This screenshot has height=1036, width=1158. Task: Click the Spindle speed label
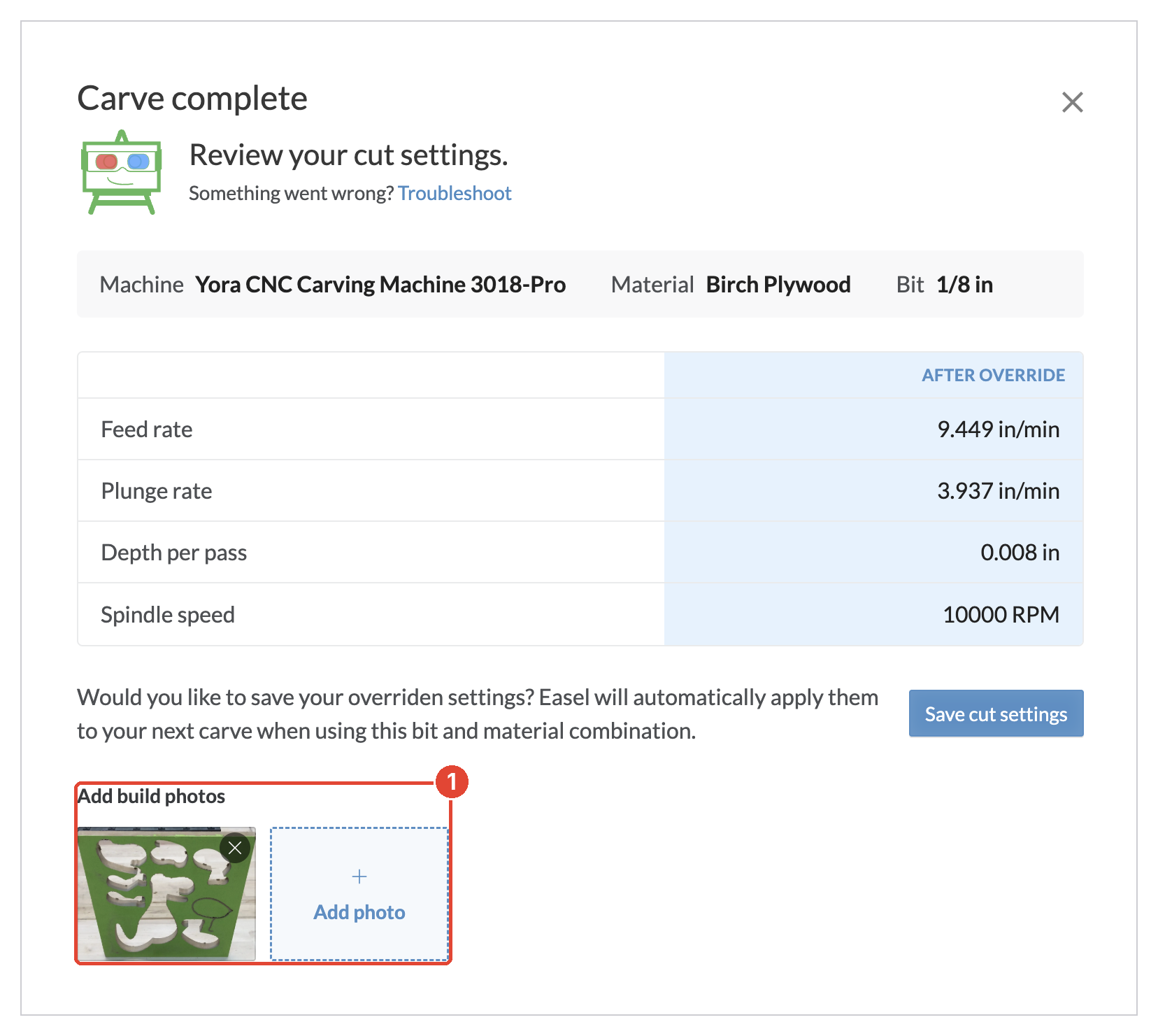pyautogui.click(x=168, y=614)
